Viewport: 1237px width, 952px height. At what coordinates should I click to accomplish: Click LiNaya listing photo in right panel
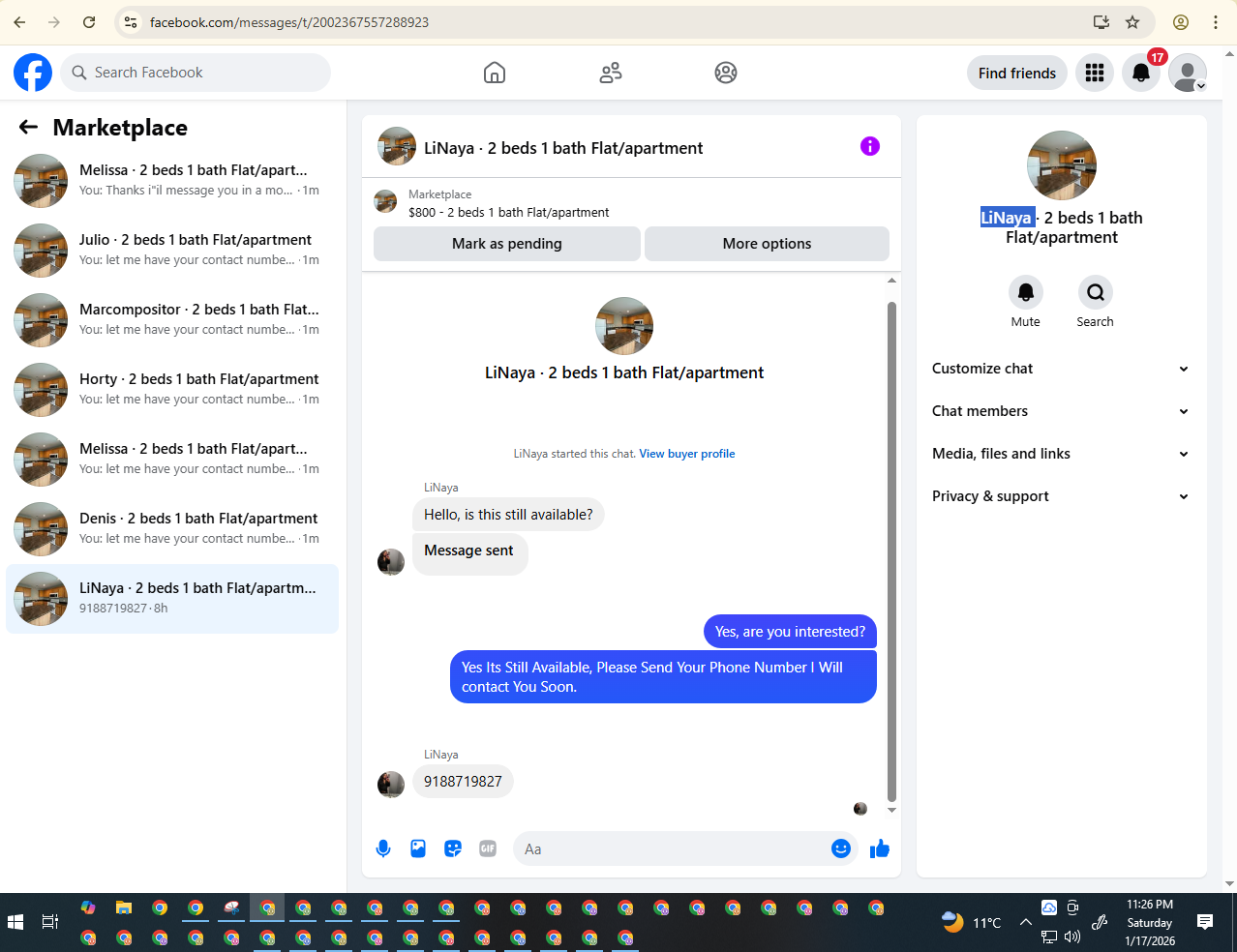(1062, 165)
